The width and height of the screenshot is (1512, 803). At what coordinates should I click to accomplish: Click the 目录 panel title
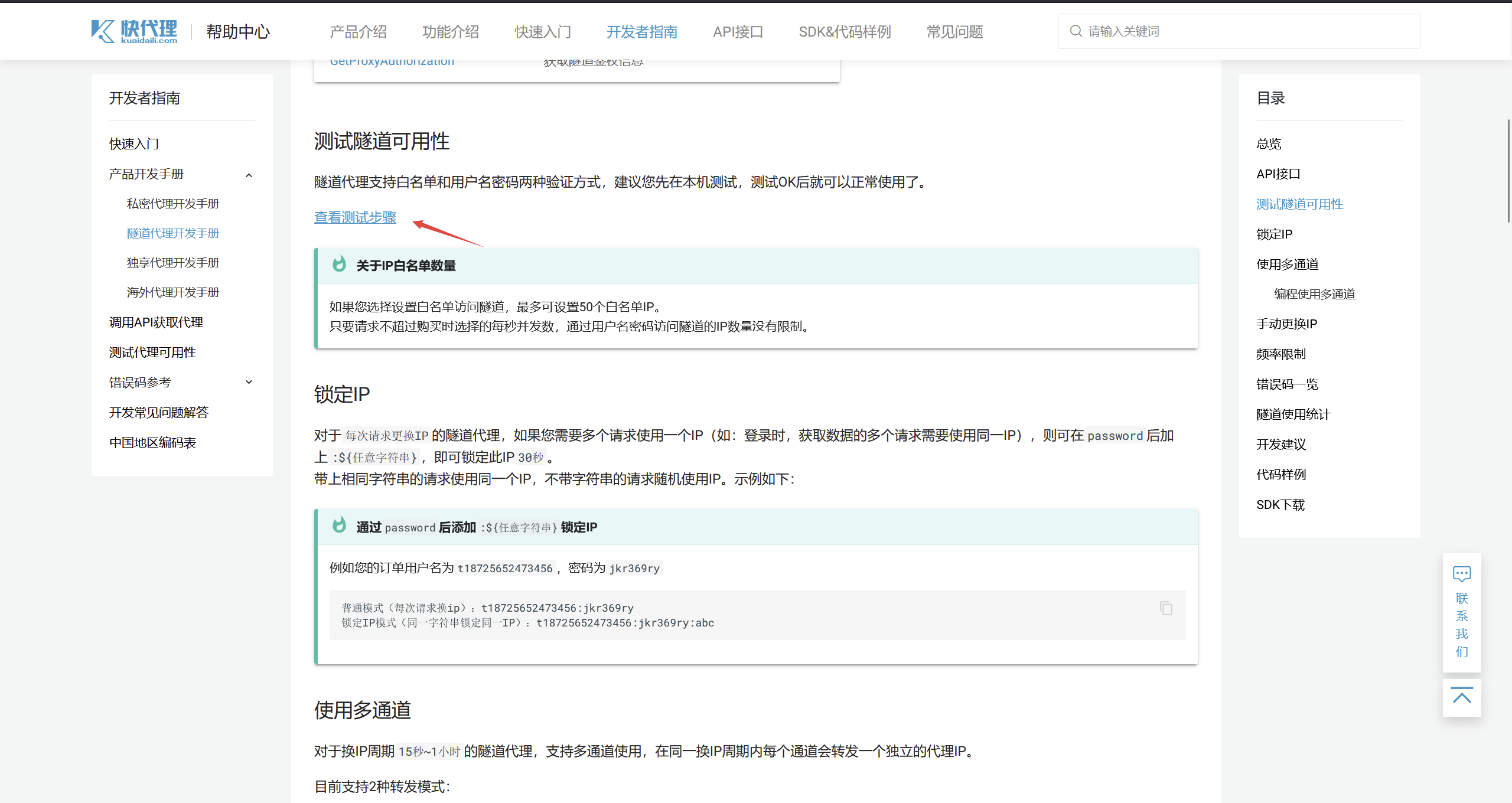click(1271, 98)
